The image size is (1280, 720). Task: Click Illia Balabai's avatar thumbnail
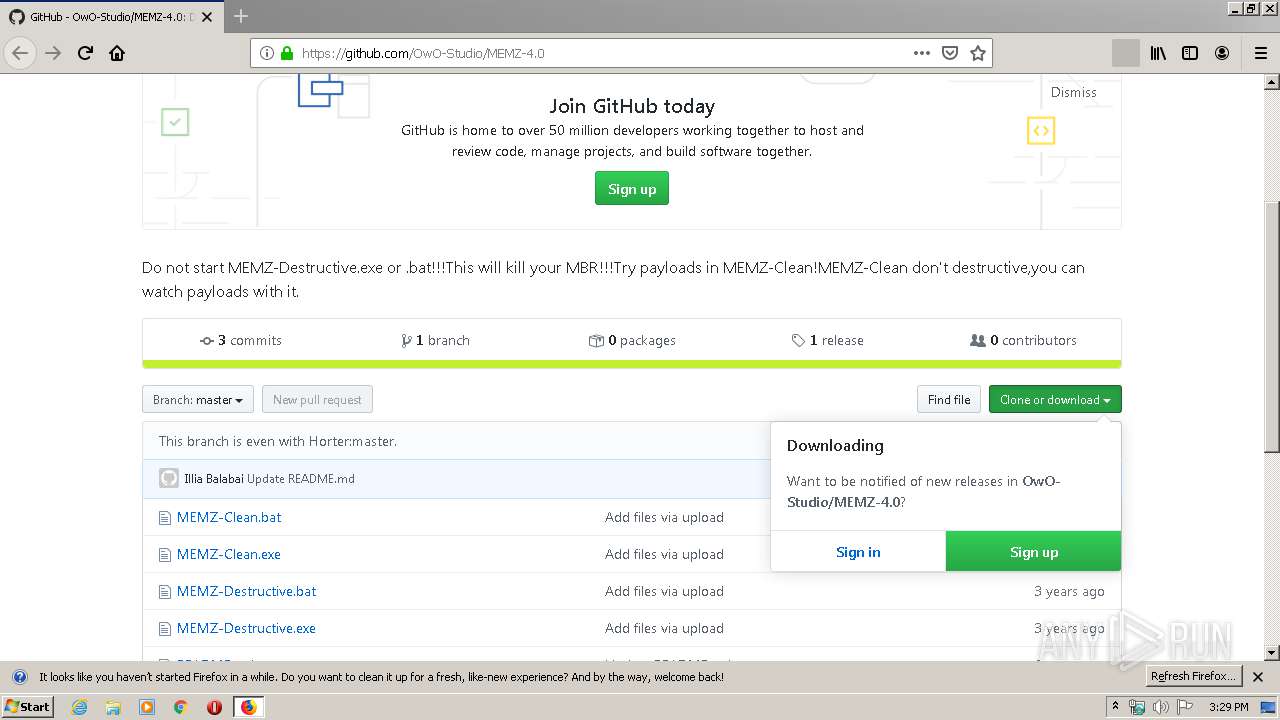[169, 478]
